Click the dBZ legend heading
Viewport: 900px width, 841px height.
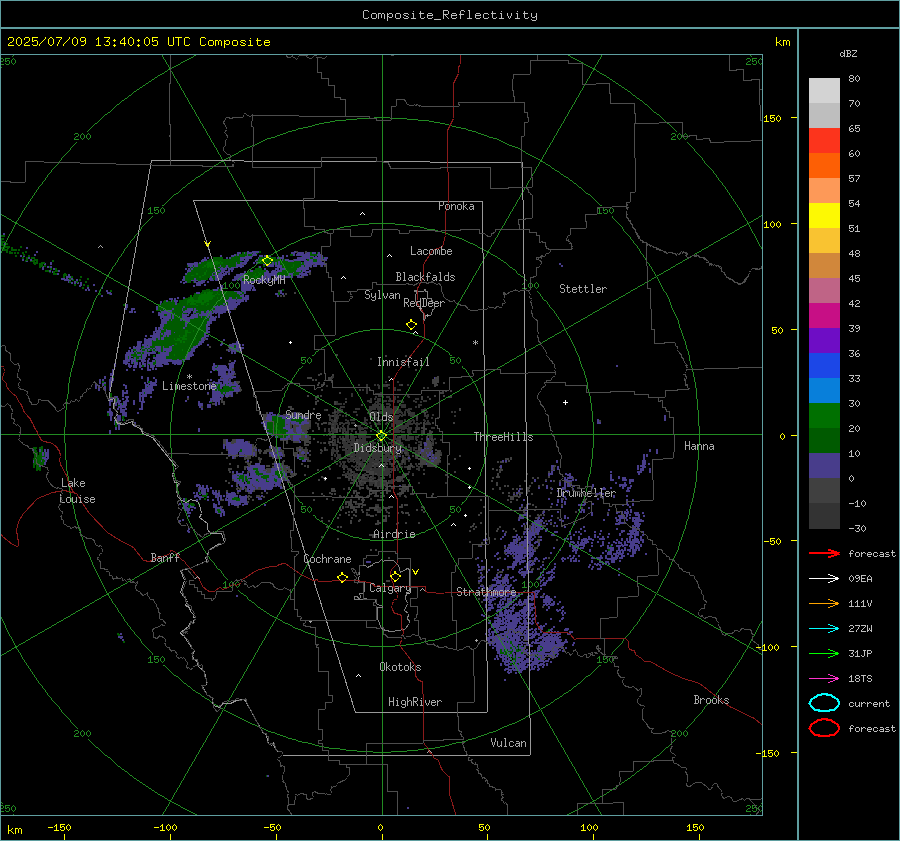tap(848, 54)
